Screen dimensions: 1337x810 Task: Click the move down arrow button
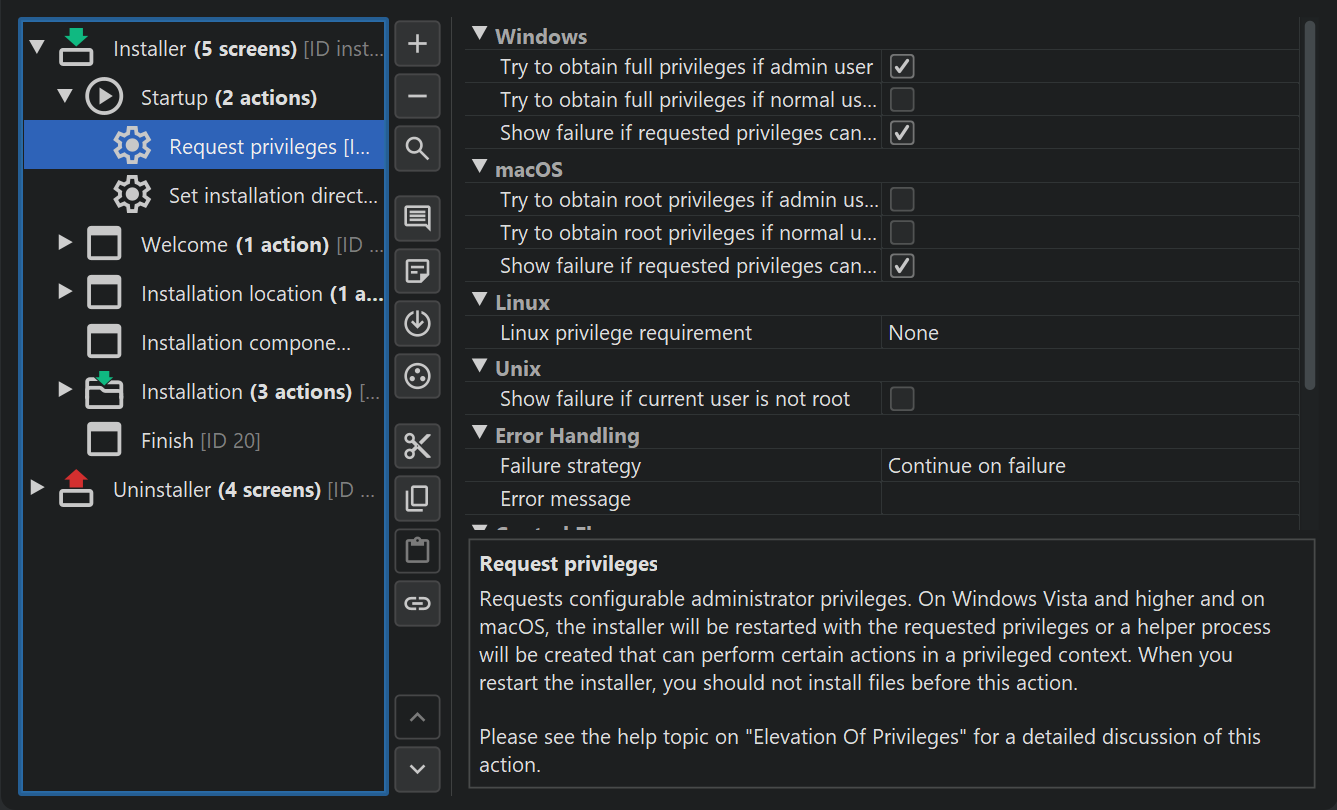pyautogui.click(x=418, y=769)
